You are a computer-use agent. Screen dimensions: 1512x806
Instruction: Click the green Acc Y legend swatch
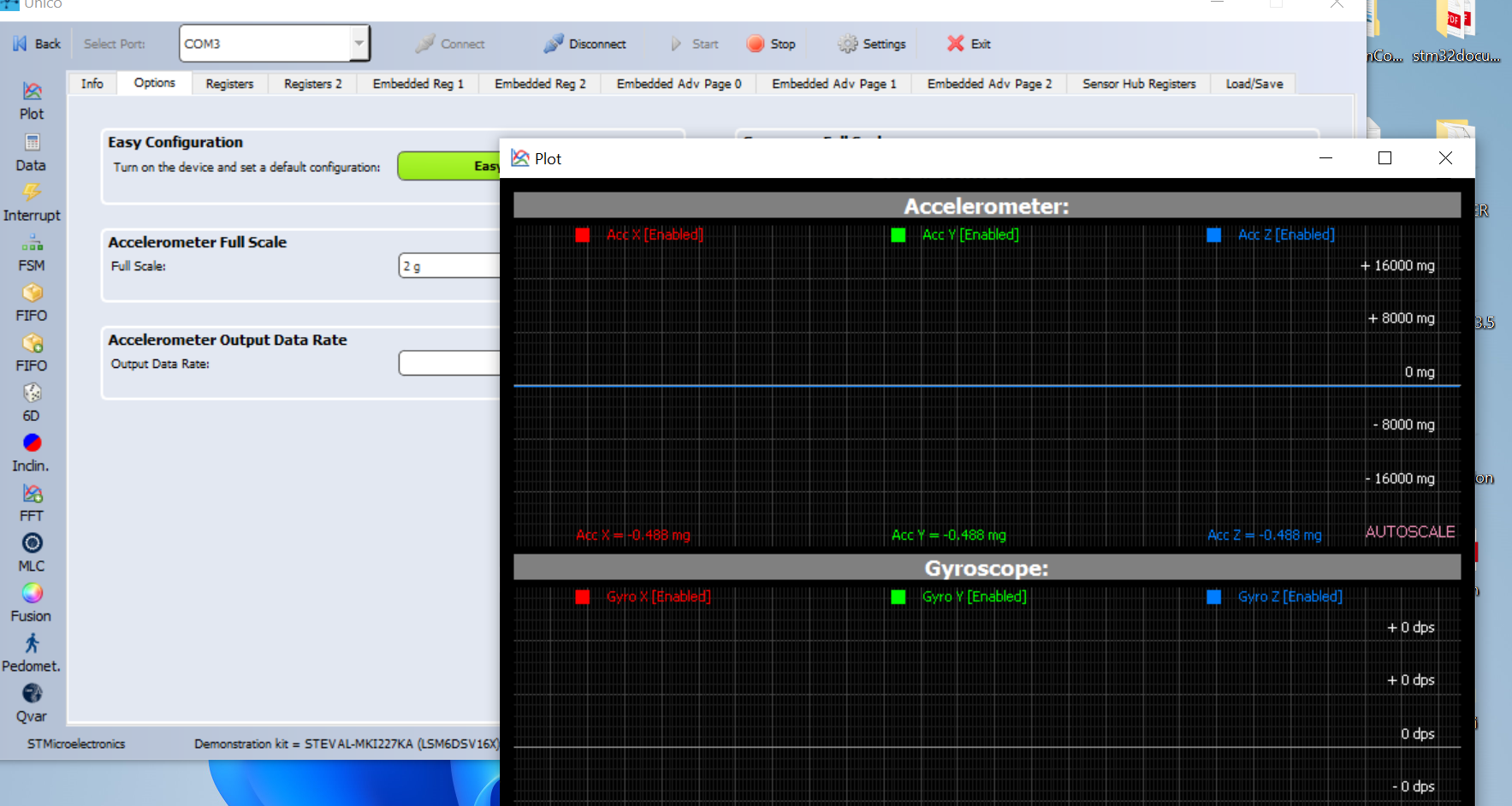(x=898, y=234)
